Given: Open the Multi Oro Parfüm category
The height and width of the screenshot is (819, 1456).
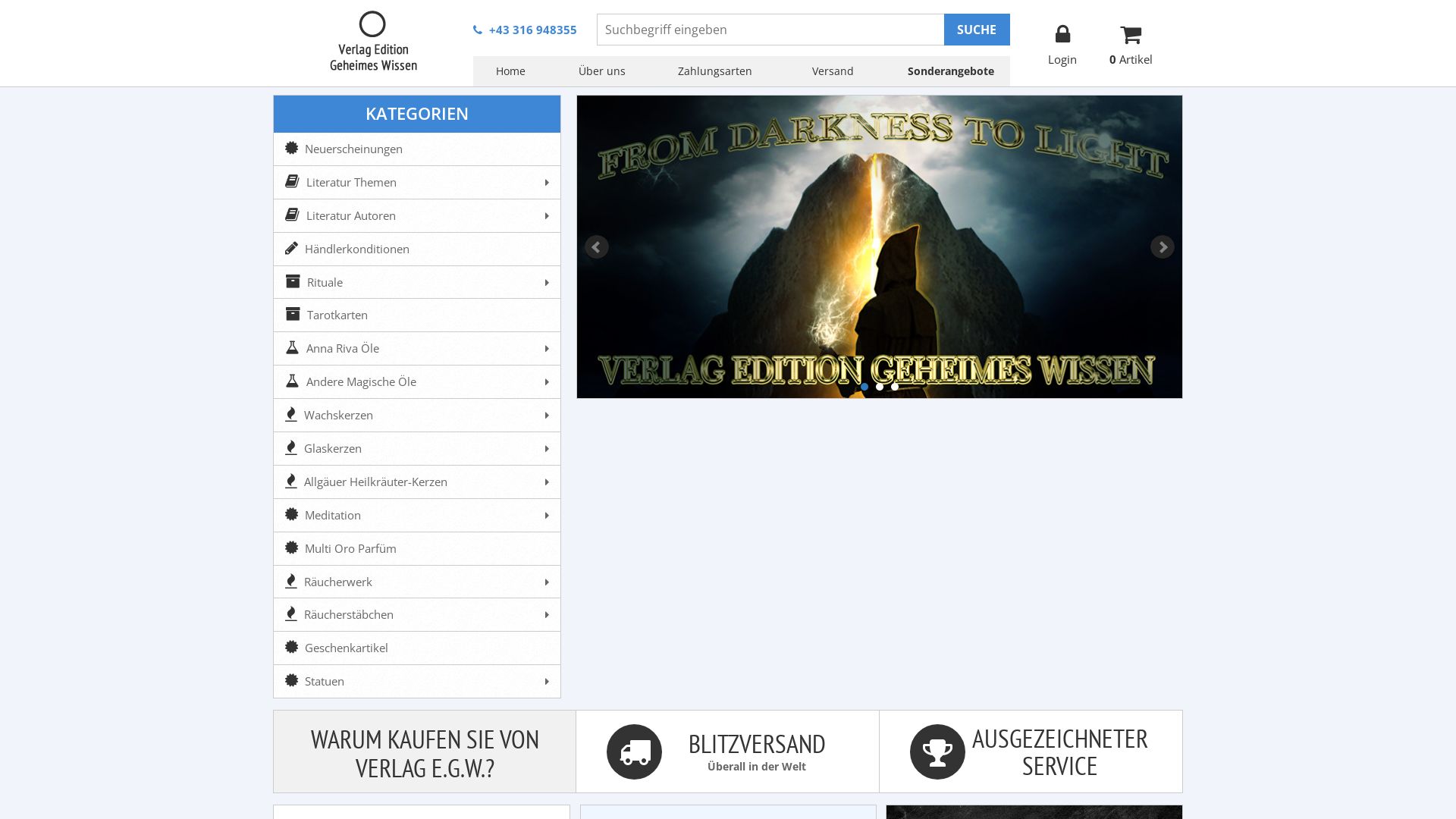Looking at the screenshot, I should click(417, 548).
